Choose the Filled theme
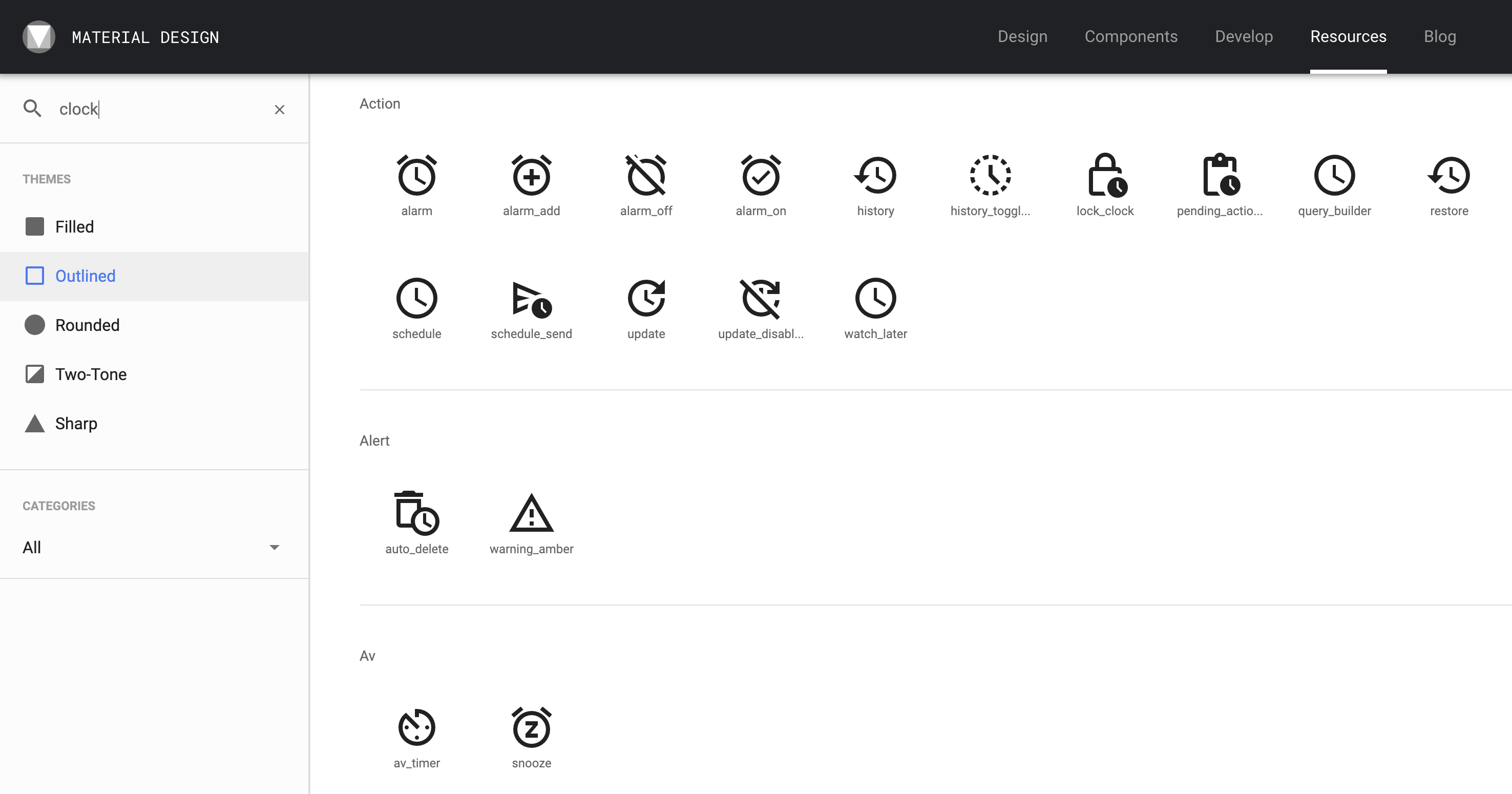The width and height of the screenshot is (1512, 794). click(74, 226)
